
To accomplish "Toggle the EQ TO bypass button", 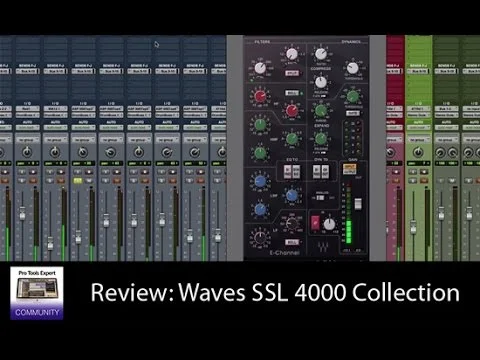I will pos(287,172).
